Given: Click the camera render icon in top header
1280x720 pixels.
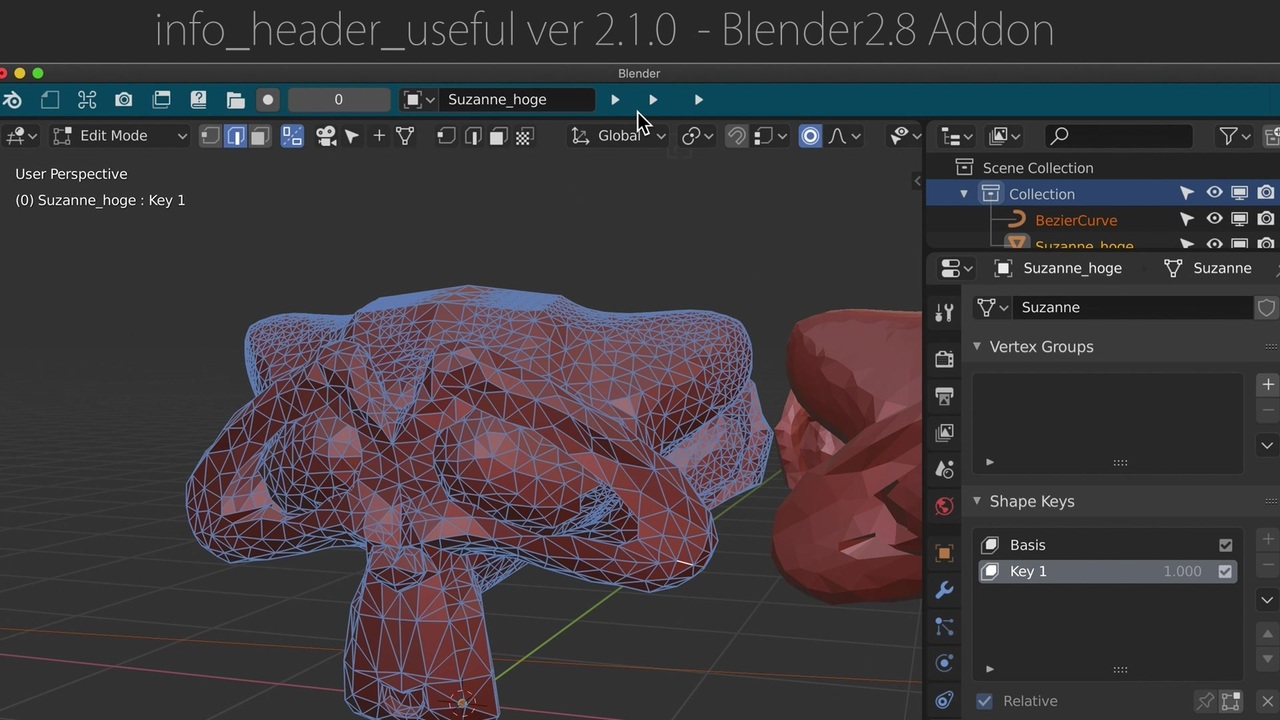Looking at the screenshot, I should (x=124, y=100).
